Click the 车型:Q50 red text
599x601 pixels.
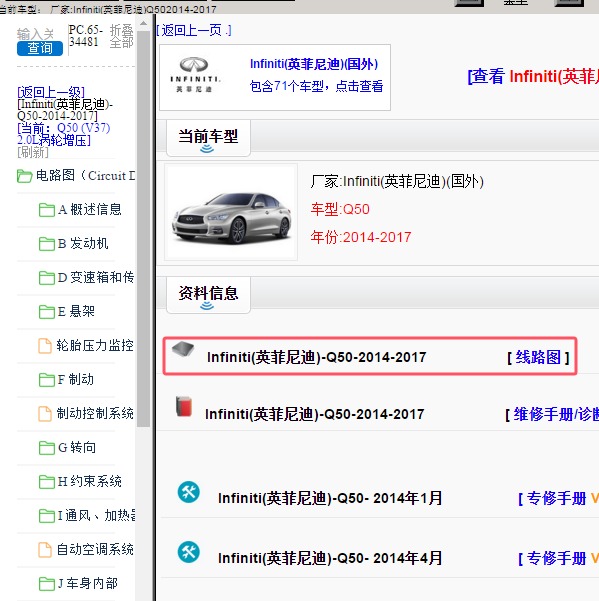point(340,209)
